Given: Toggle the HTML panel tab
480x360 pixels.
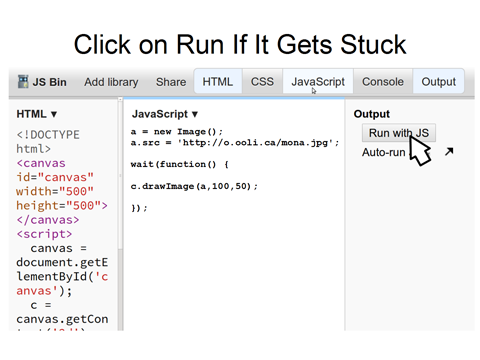Looking at the screenshot, I should (218, 82).
